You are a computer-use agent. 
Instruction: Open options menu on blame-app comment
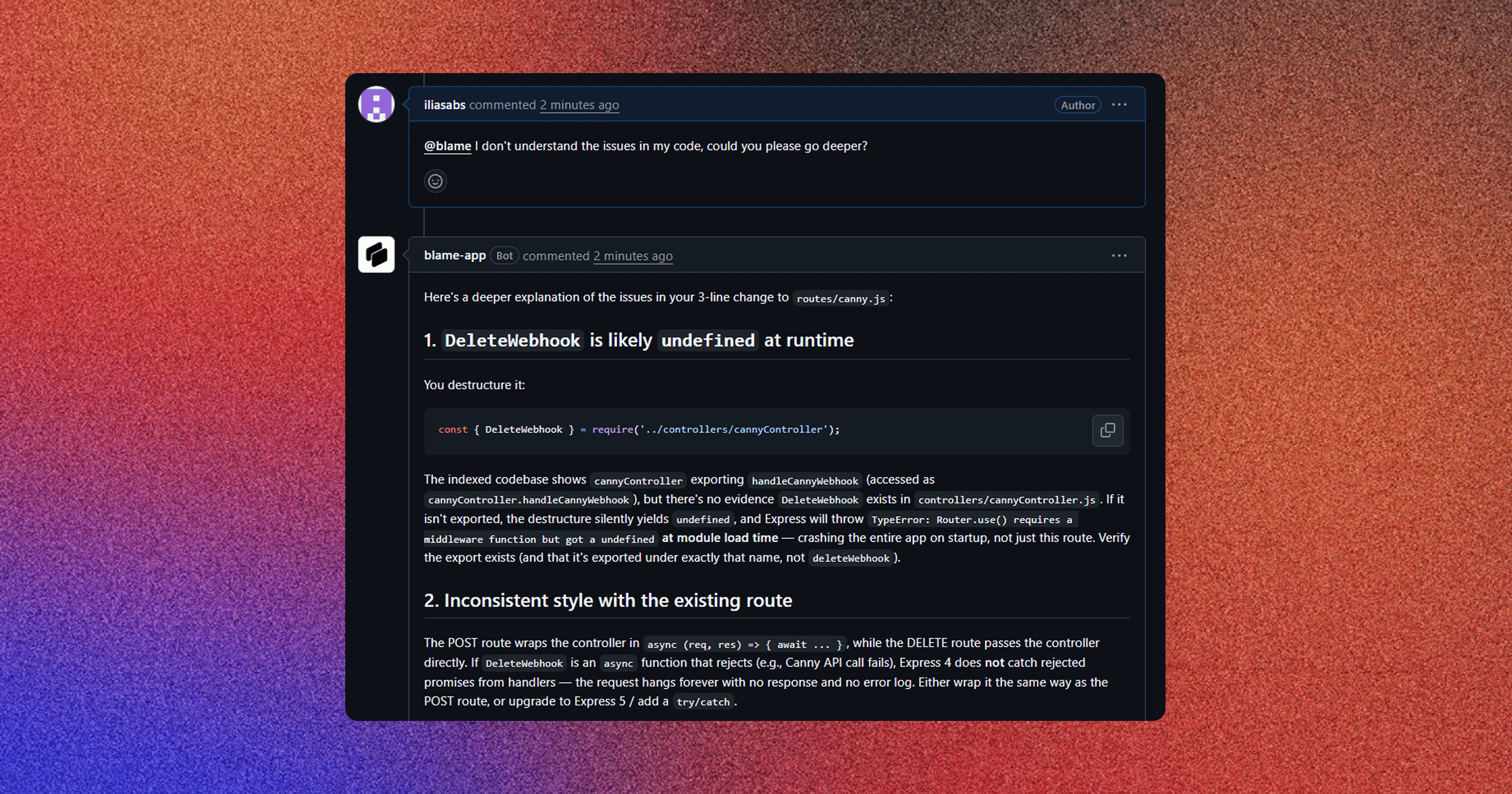pos(1120,255)
